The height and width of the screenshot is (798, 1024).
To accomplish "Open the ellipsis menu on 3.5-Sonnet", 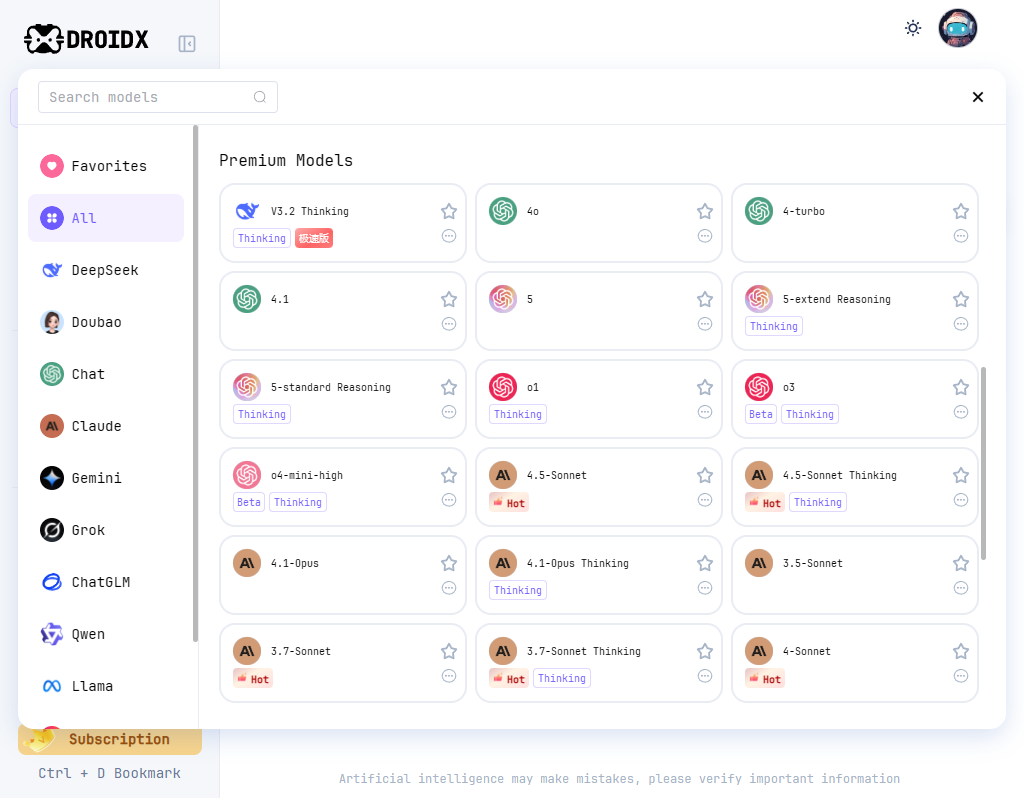I will pyautogui.click(x=961, y=588).
